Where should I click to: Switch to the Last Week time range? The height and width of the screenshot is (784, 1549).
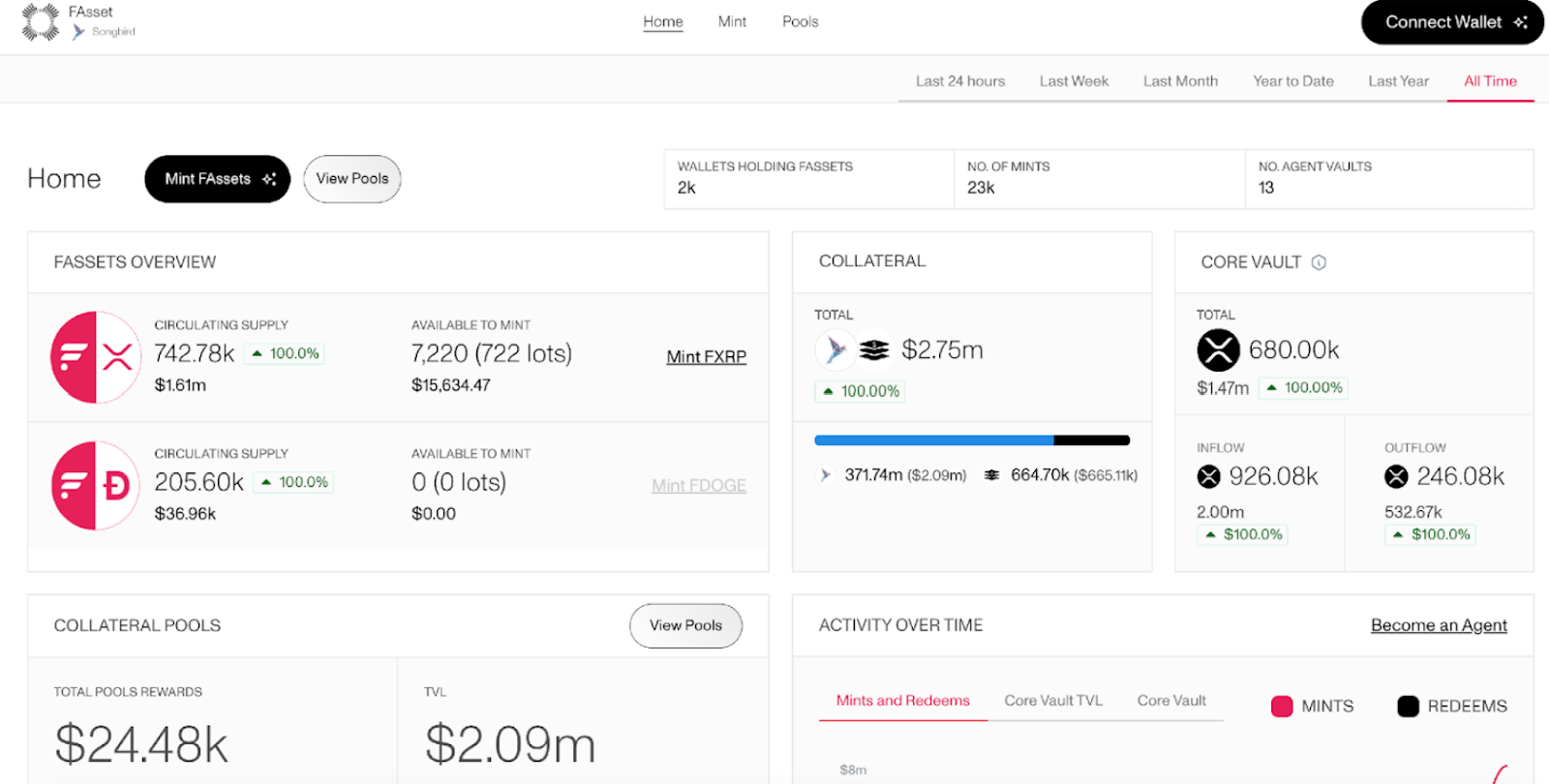tap(1074, 81)
